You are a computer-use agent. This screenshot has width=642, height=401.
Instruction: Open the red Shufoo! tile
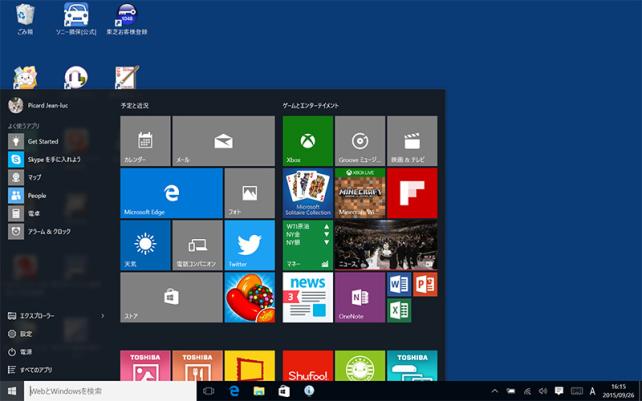click(x=308, y=365)
